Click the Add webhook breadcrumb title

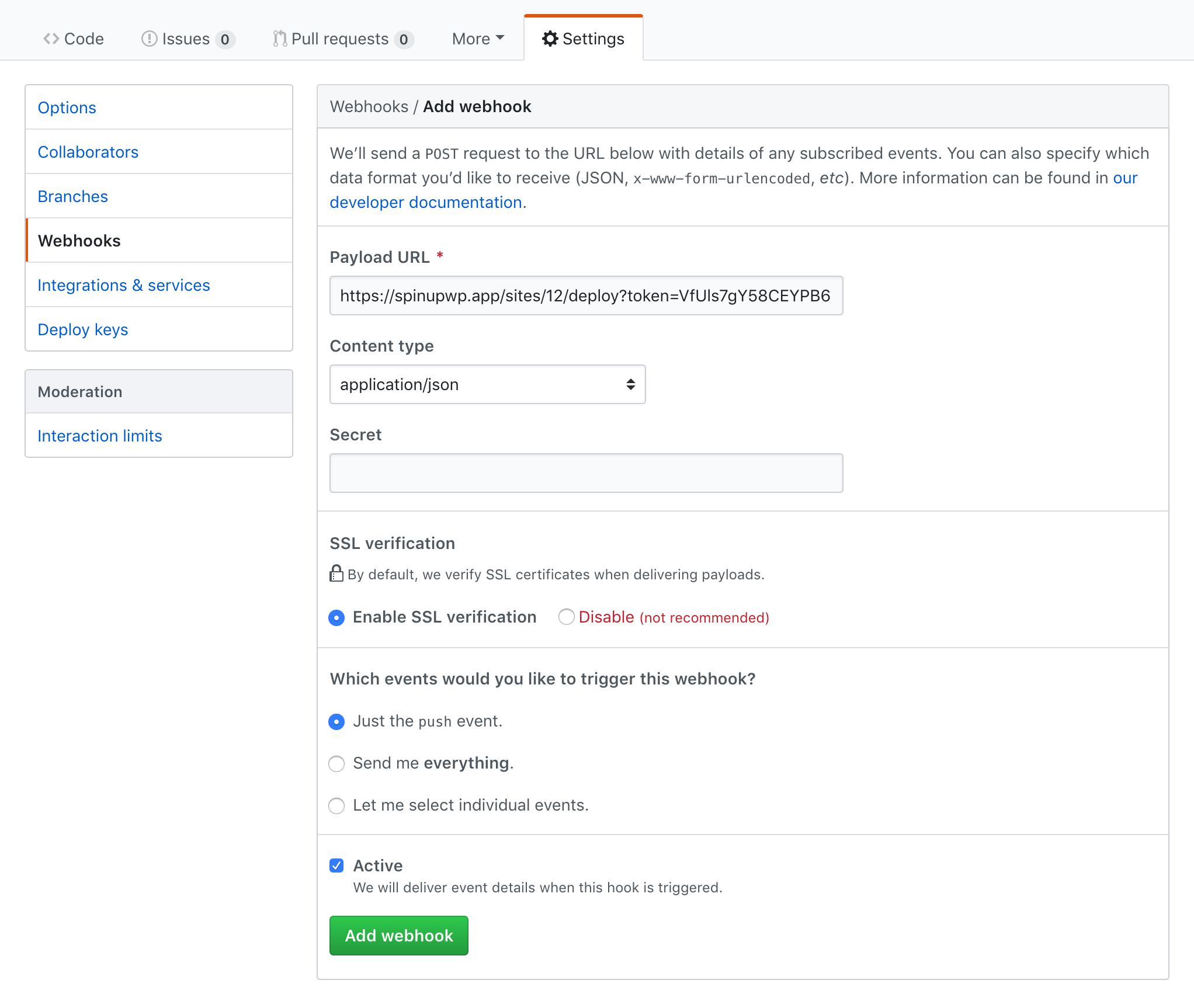(477, 106)
